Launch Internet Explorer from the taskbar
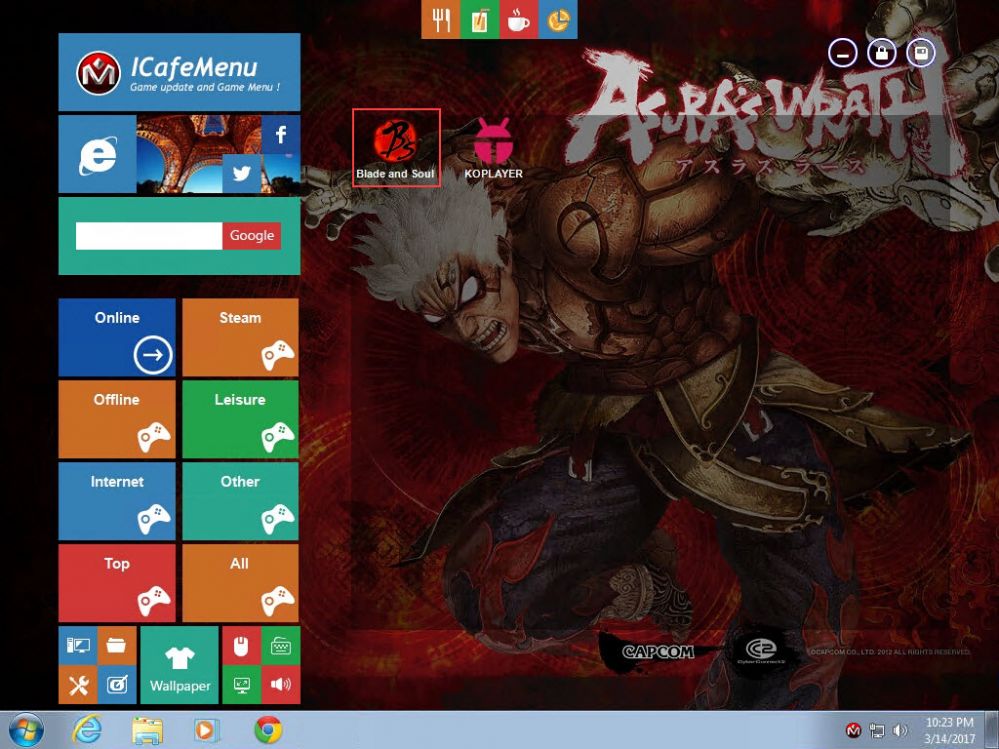Image resolution: width=999 pixels, height=749 pixels. (87, 729)
